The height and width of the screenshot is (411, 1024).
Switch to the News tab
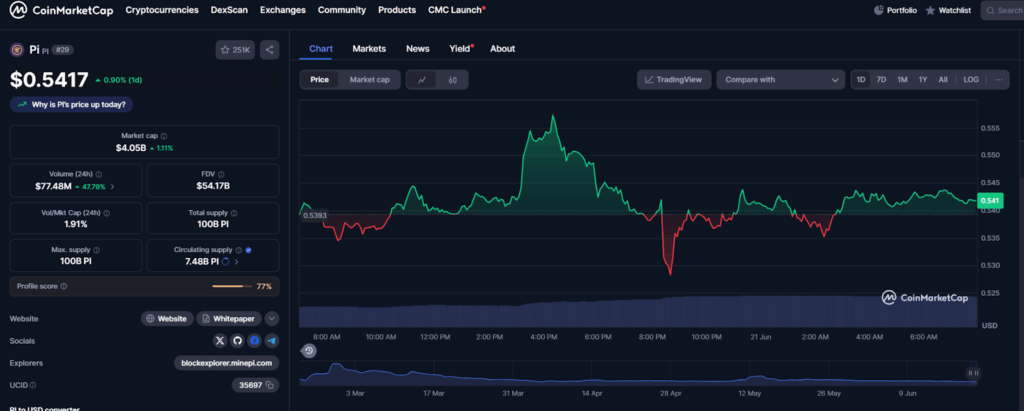click(x=418, y=49)
